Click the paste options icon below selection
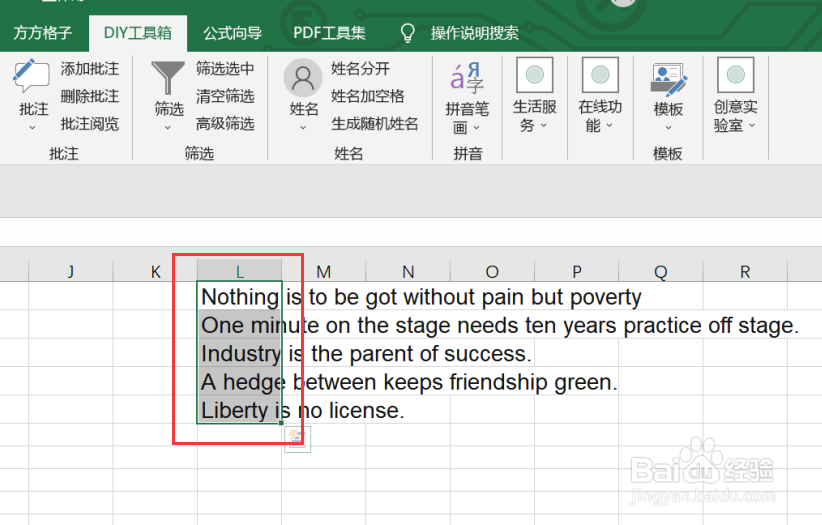This screenshot has width=822, height=525. pyautogui.click(x=297, y=439)
